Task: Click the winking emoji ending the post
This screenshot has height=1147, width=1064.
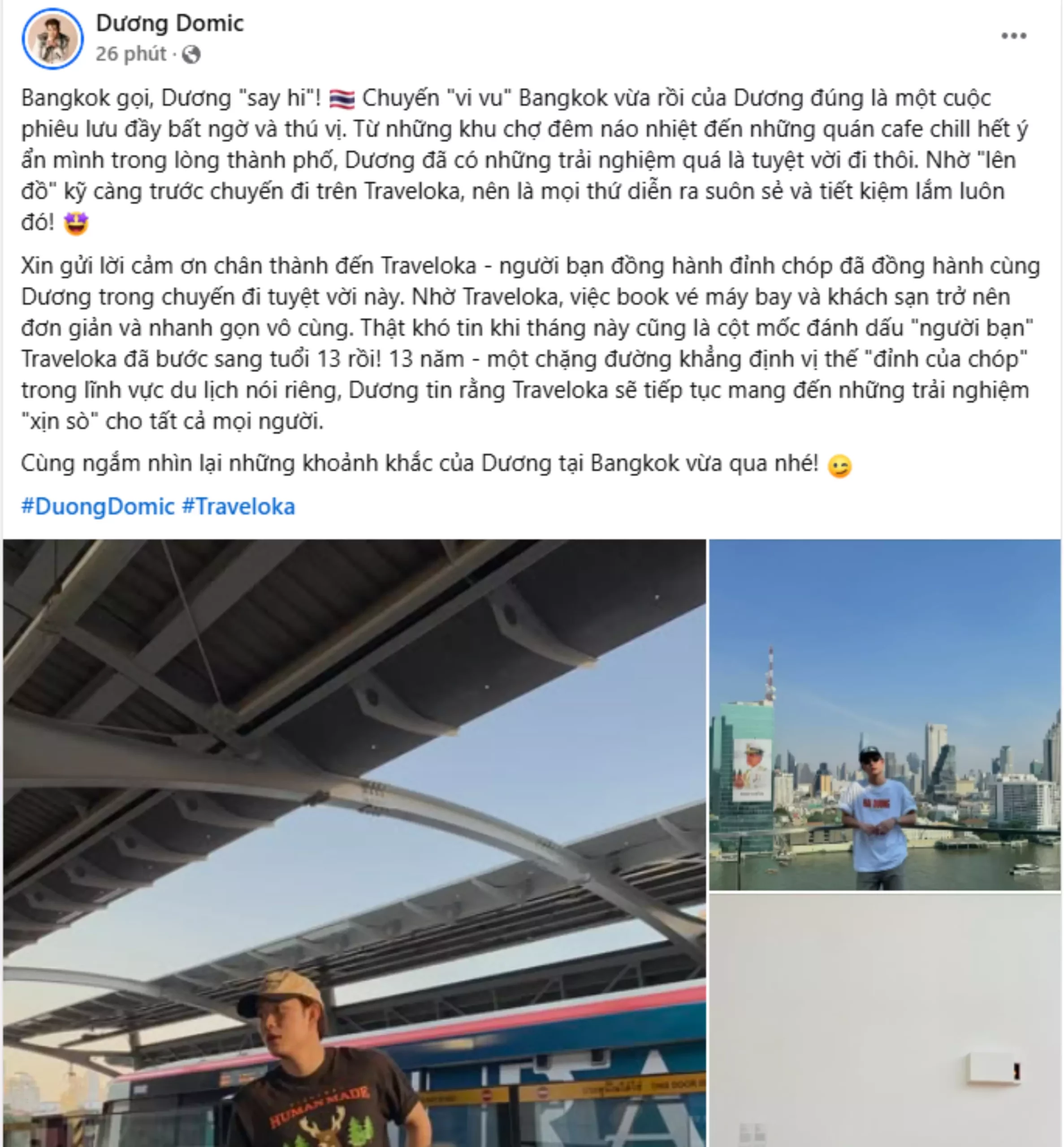Action: [839, 466]
